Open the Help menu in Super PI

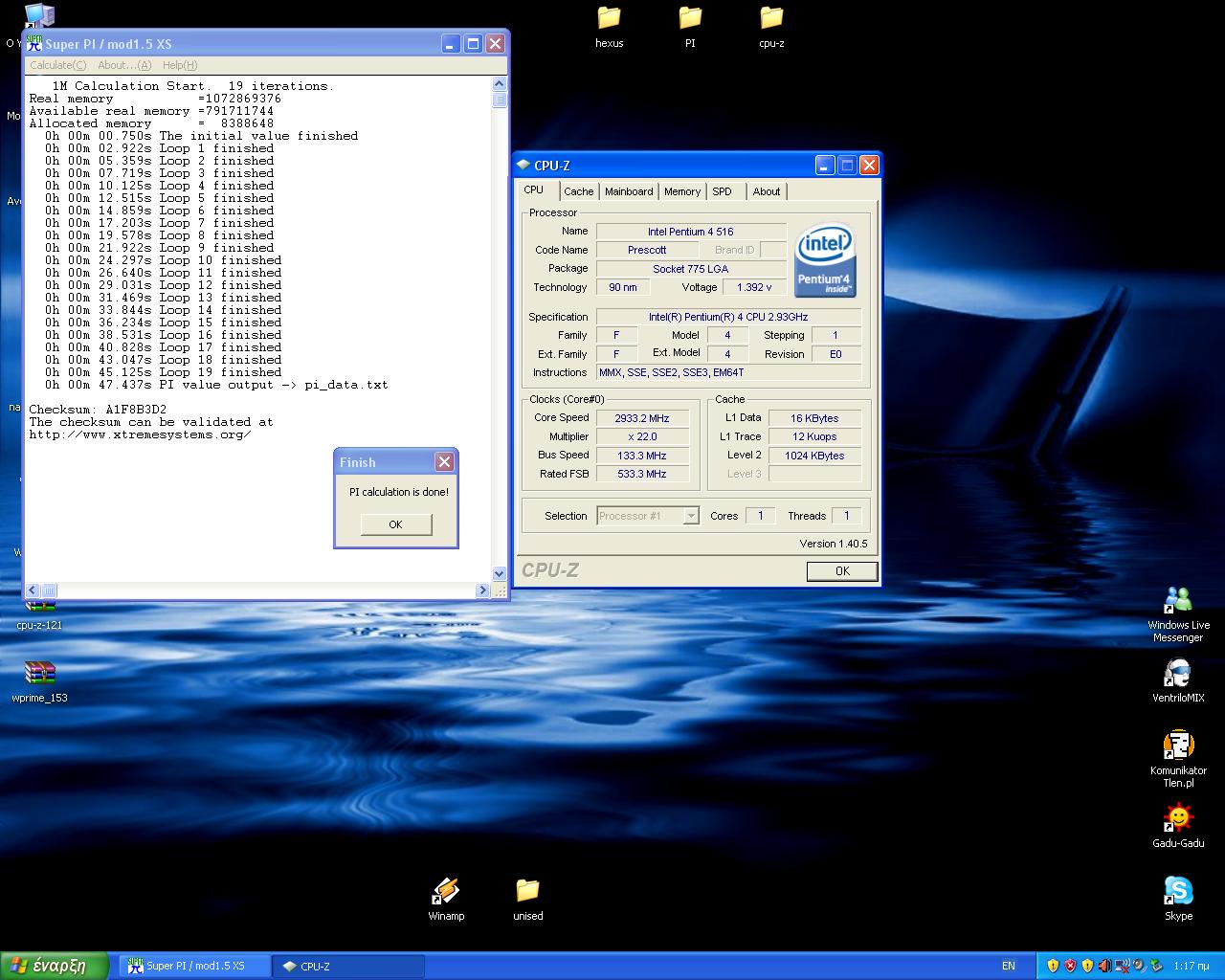pyautogui.click(x=180, y=65)
